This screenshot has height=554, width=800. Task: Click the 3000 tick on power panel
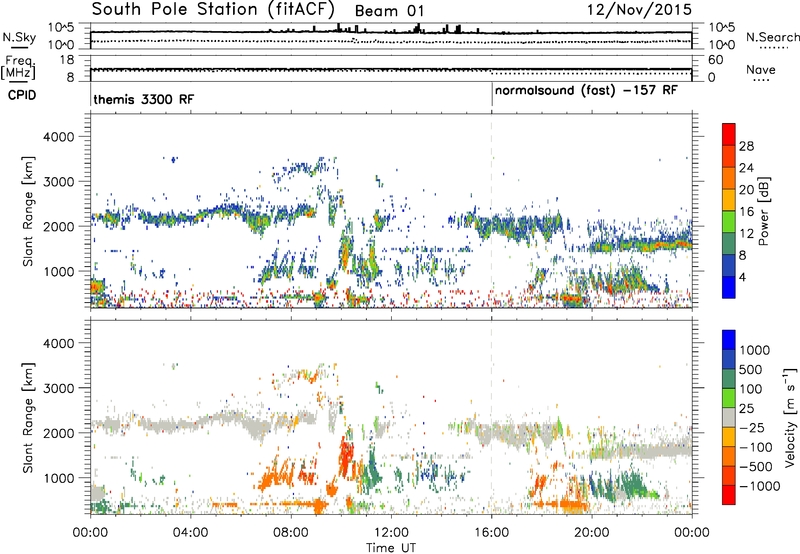59,182
